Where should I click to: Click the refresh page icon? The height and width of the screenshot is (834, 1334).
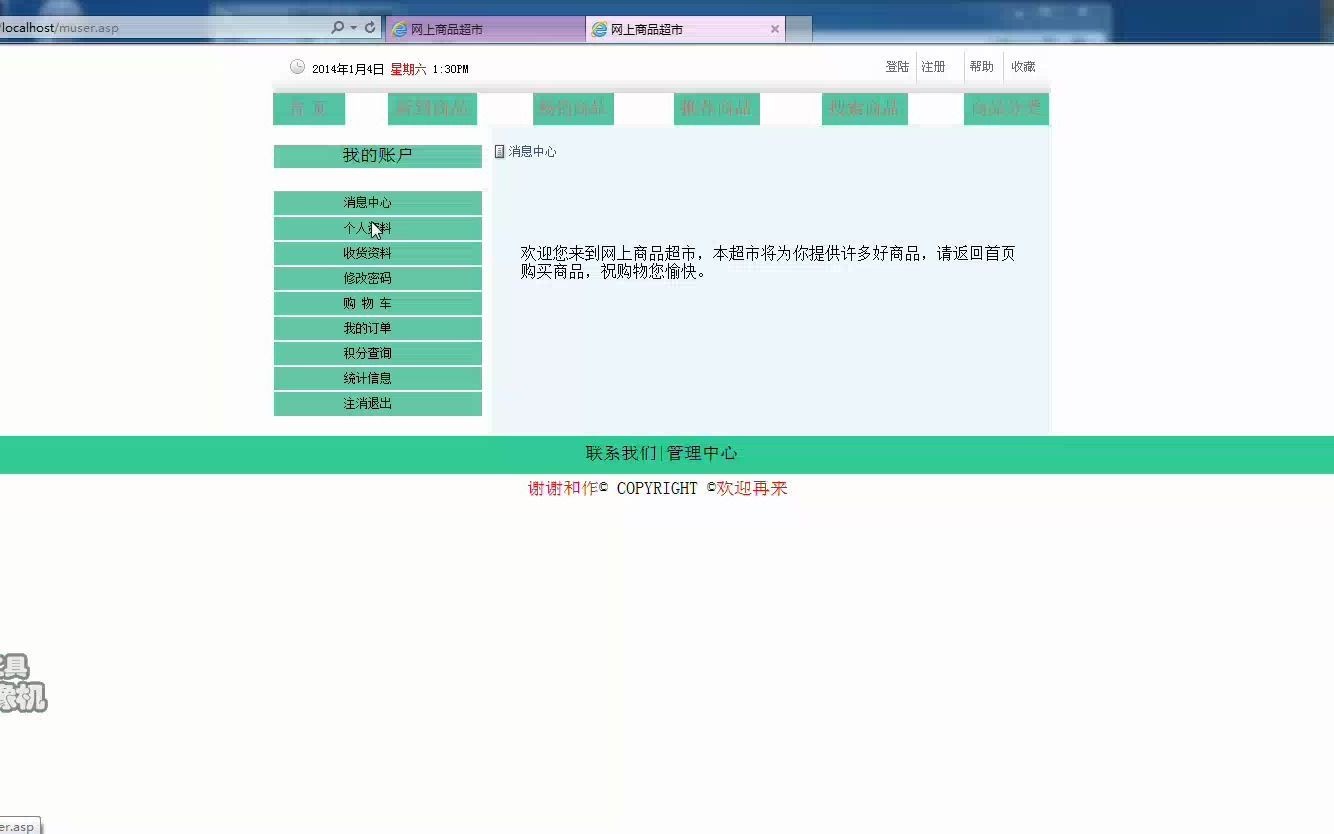370,28
